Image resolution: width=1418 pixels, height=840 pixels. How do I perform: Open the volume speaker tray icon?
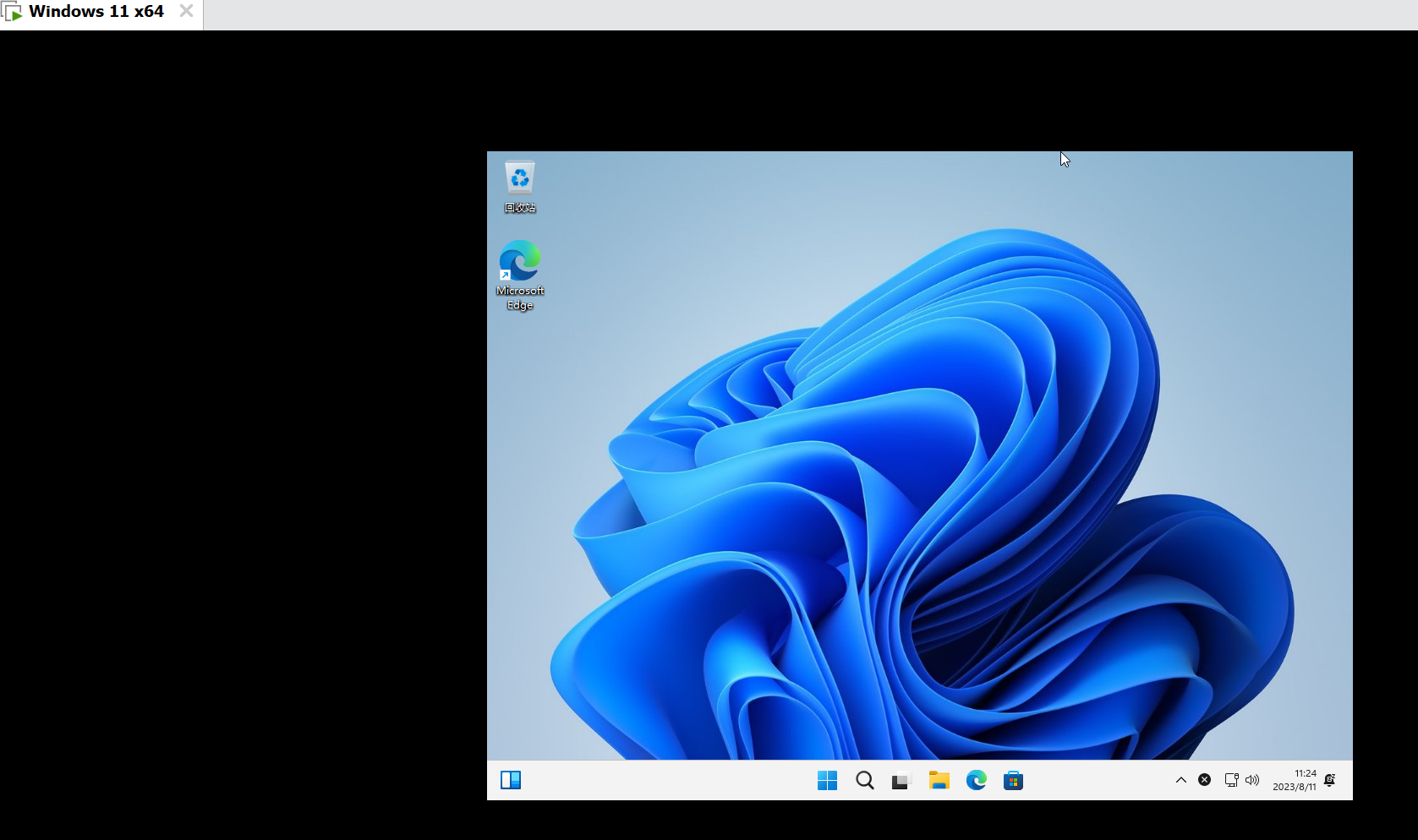pos(1252,780)
